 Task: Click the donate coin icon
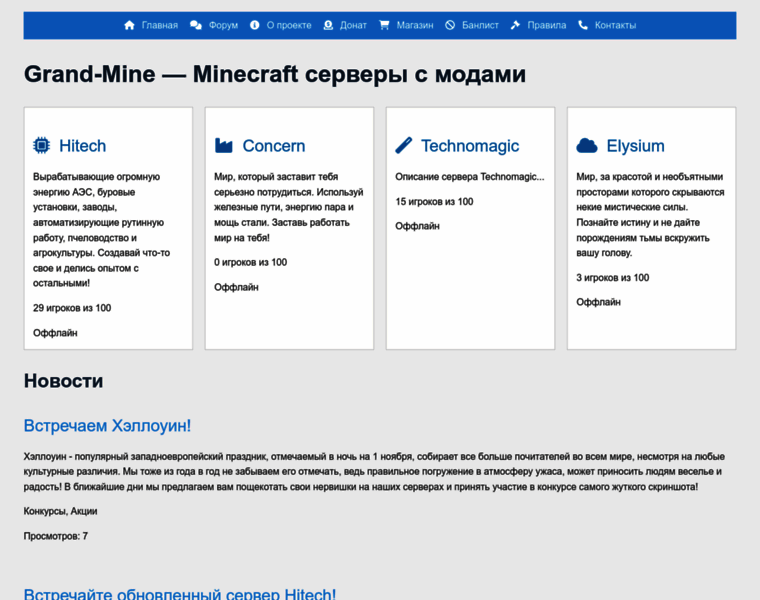[328, 25]
